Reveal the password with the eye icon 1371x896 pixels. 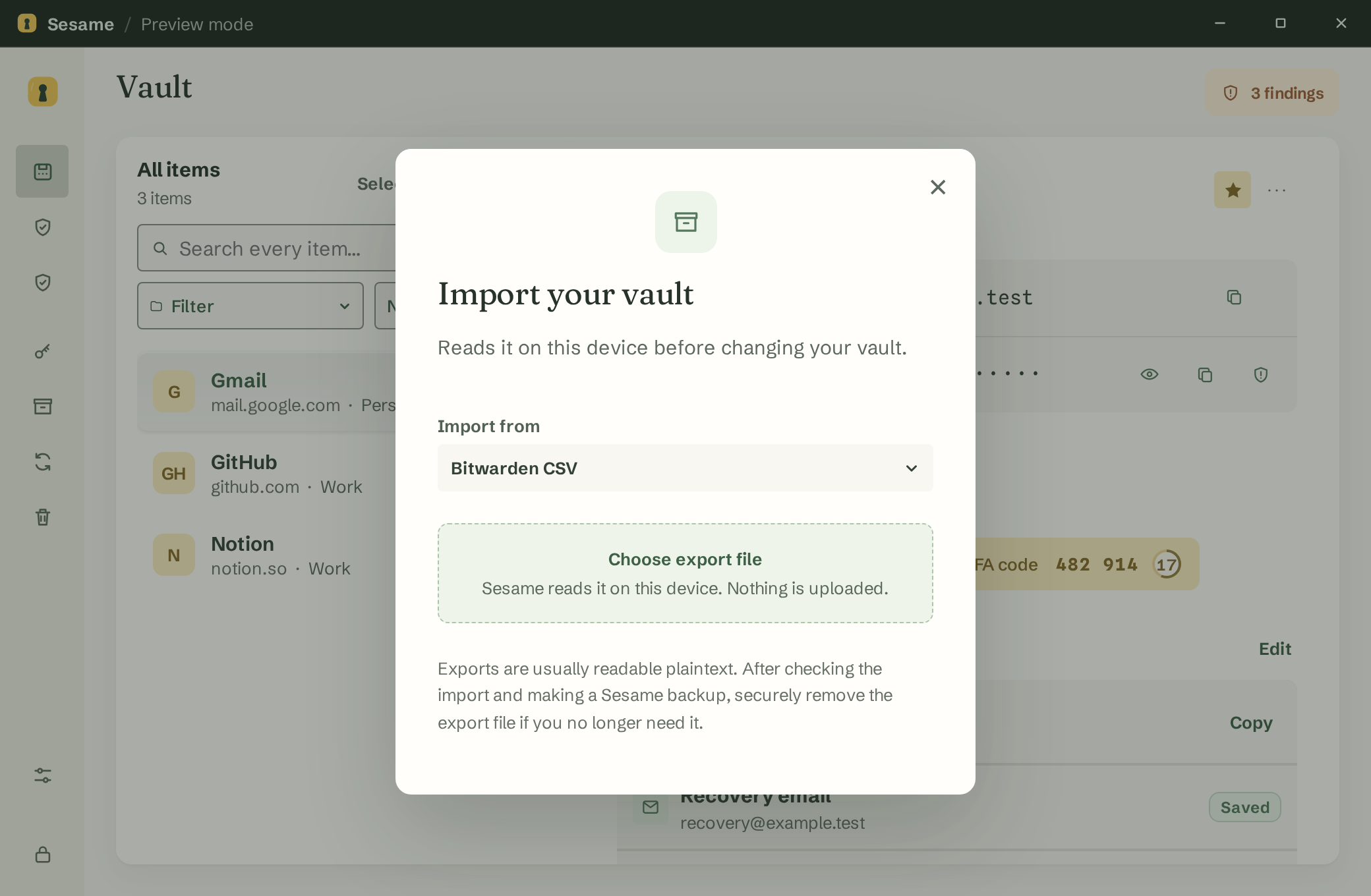[x=1150, y=374]
